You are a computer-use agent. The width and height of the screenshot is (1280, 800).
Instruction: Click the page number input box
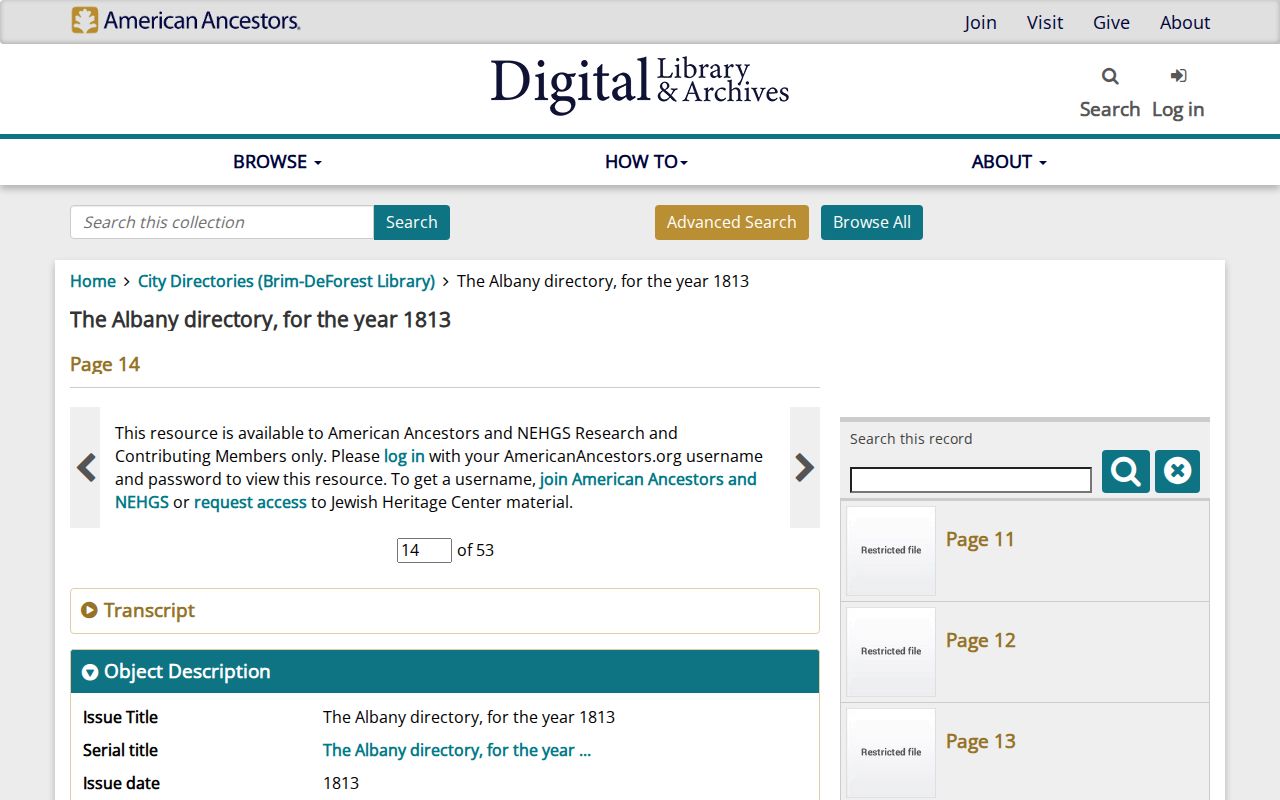(x=424, y=550)
